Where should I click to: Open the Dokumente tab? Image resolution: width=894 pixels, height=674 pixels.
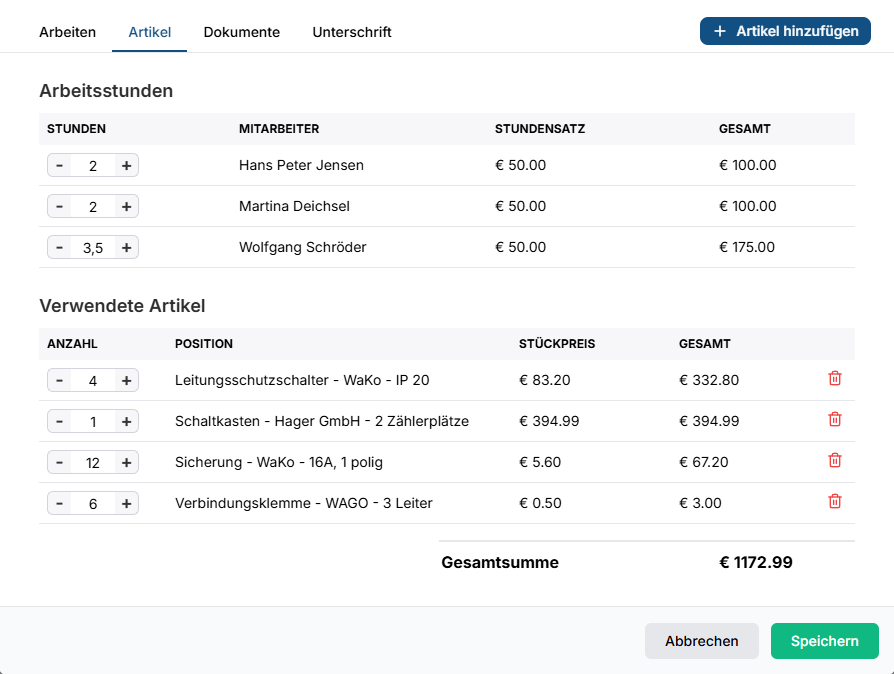pyautogui.click(x=242, y=32)
